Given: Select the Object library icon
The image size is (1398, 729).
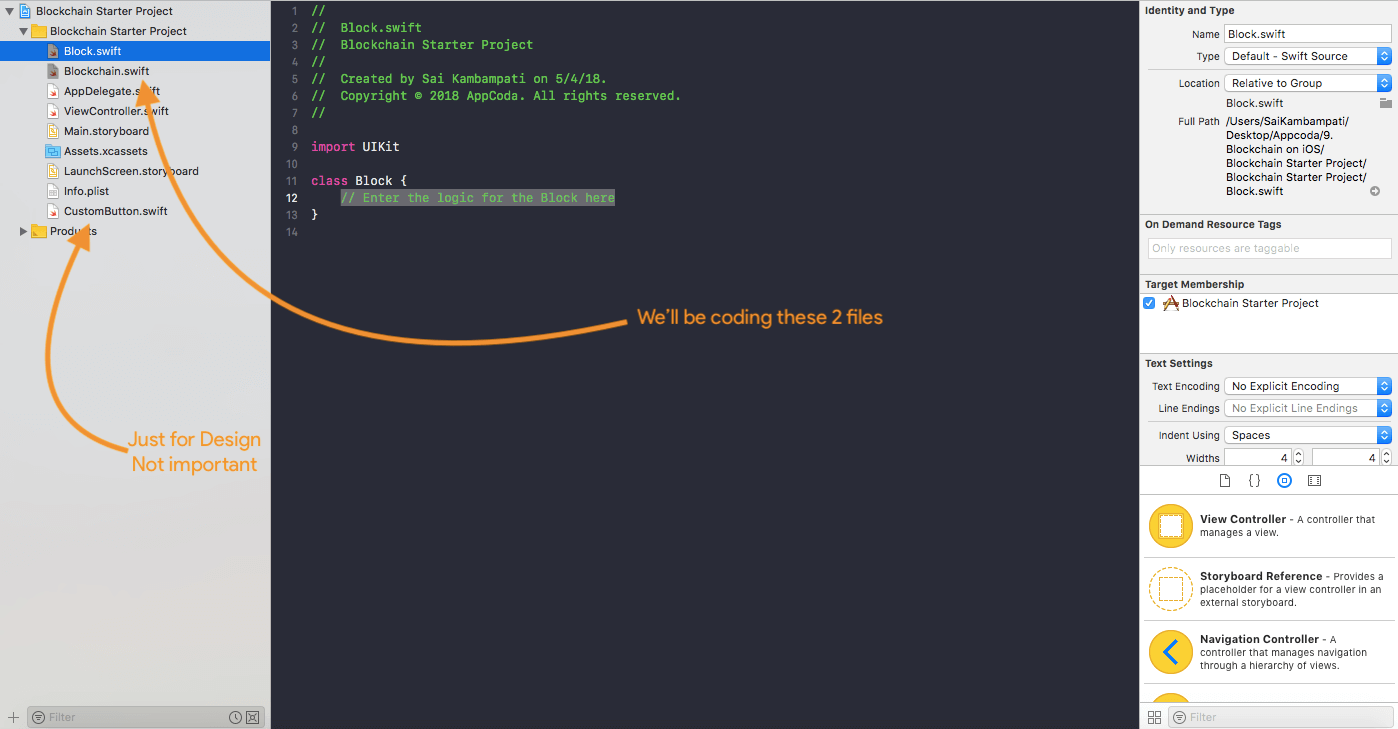Looking at the screenshot, I should pyautogui.click(x=1284, y=481).
